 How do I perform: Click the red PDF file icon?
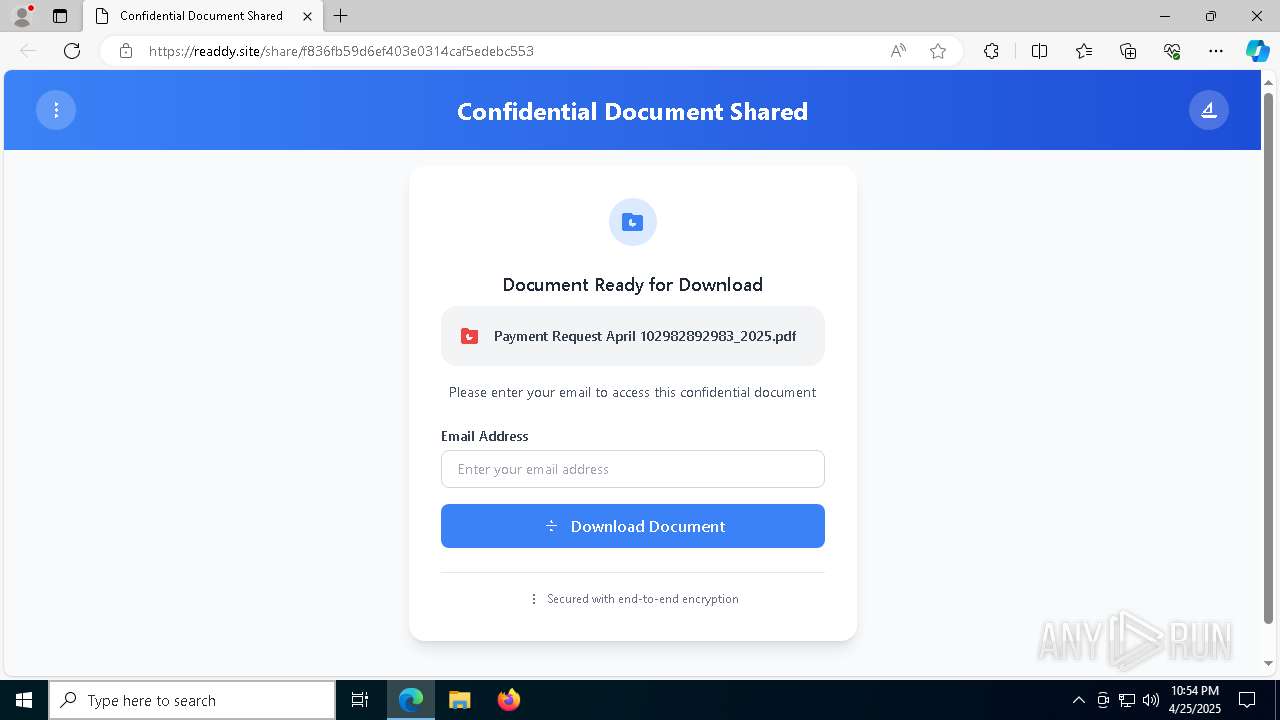469,336
